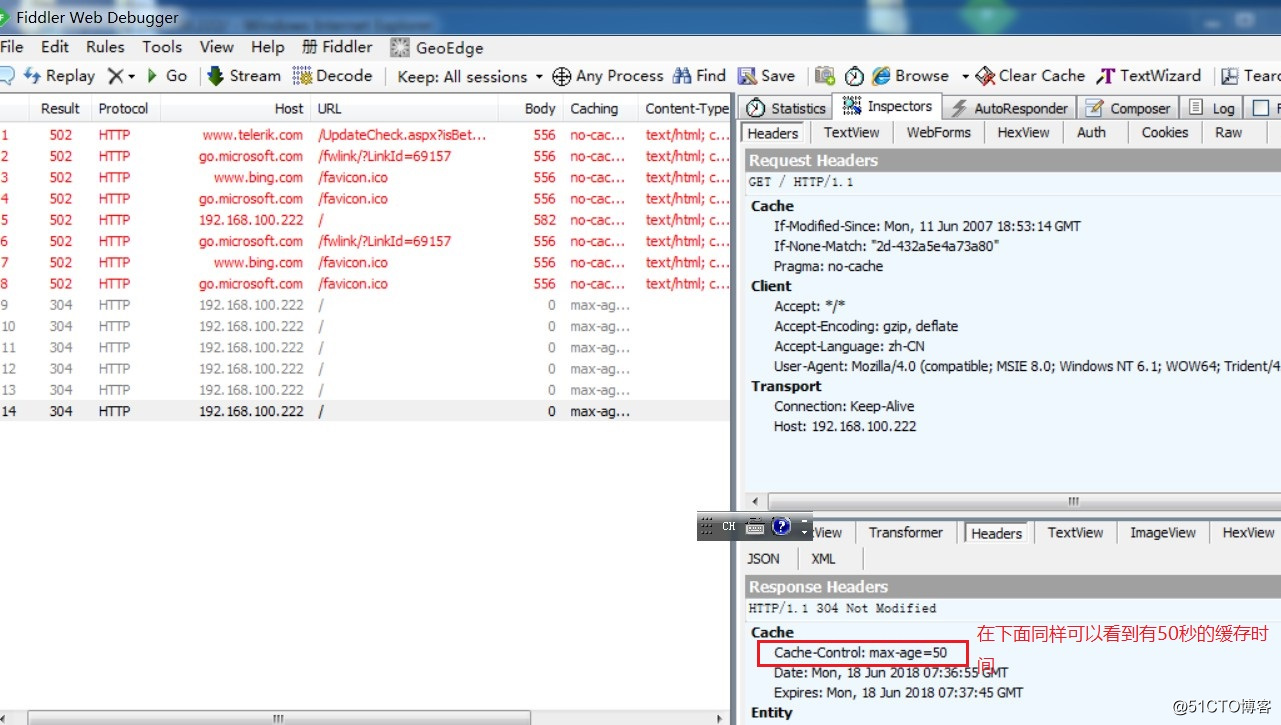Open the Tools menu
This screenshot has height=725, width=1281.
click(x=162, y=47)
